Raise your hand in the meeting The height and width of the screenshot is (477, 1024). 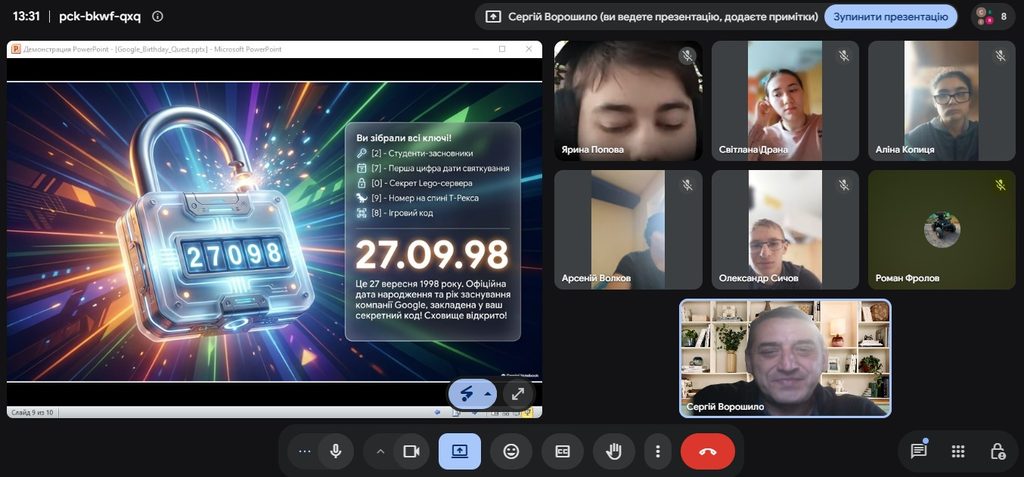click(x=613, y=452)
